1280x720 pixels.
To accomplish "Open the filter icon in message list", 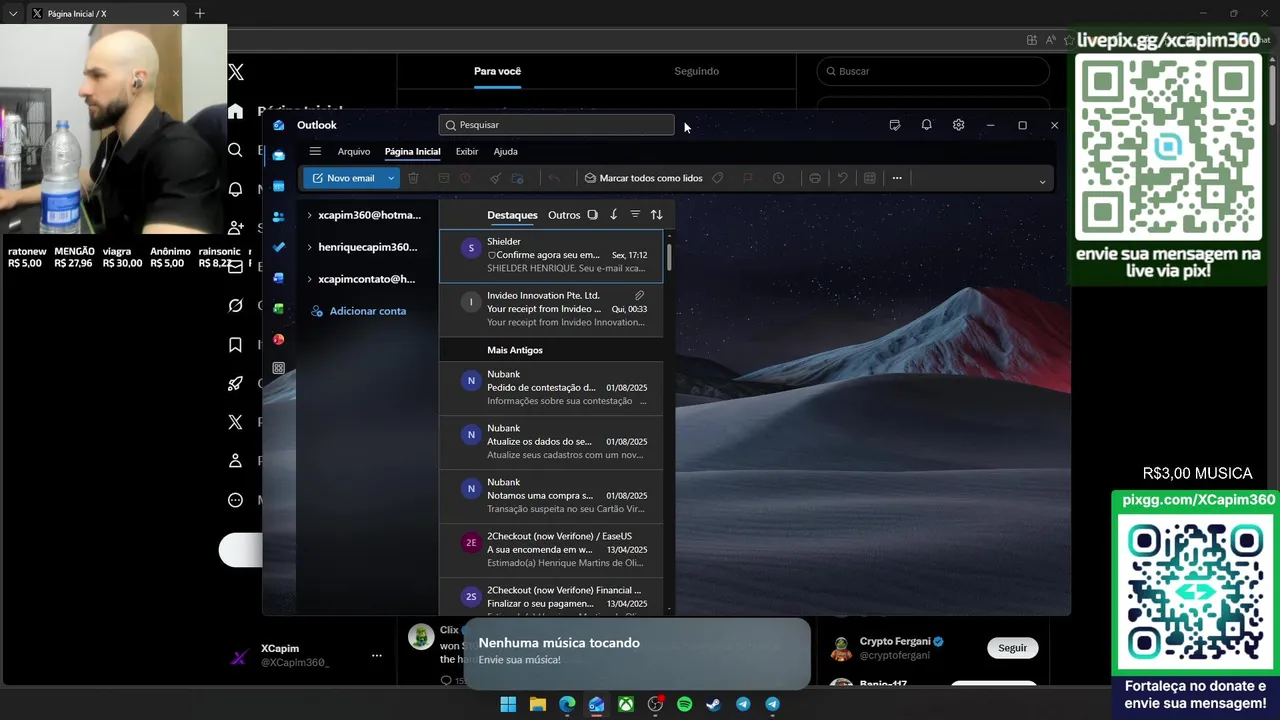I will coord(635,215).
